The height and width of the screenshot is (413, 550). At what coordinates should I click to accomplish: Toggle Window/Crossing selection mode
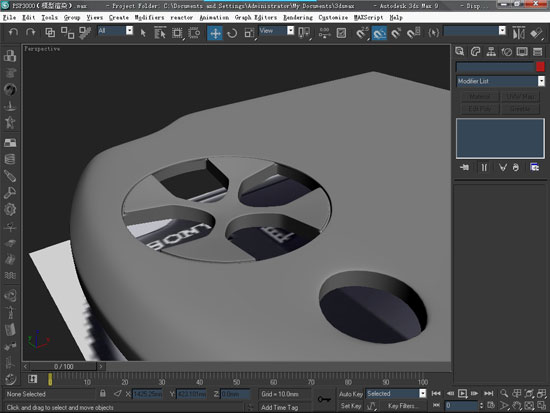pos(194,33)
